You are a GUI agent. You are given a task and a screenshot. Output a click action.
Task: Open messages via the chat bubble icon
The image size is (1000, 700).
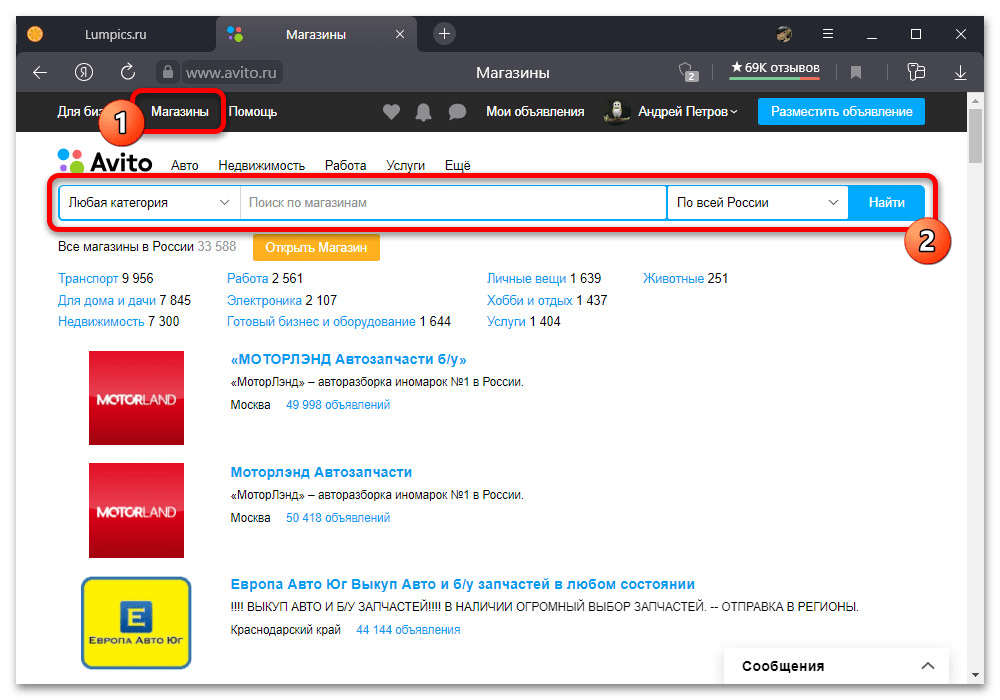(x=457, y=112)
